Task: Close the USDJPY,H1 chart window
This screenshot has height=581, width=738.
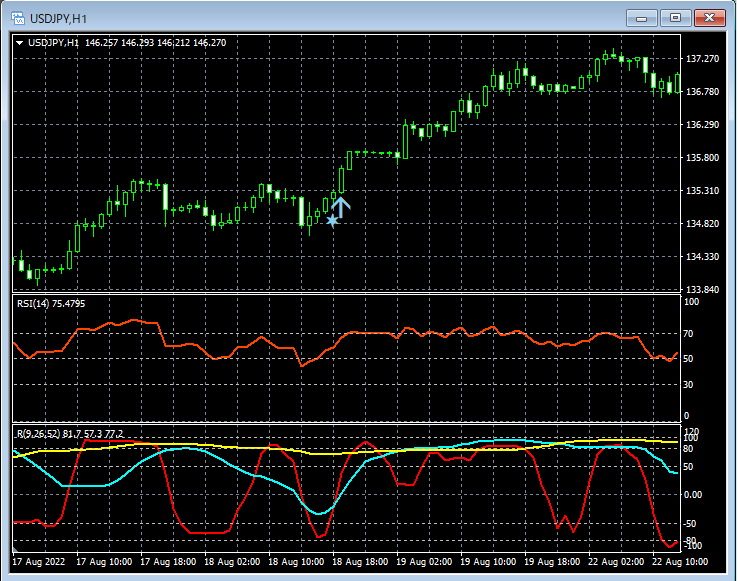Action: (x=711, y=18)
